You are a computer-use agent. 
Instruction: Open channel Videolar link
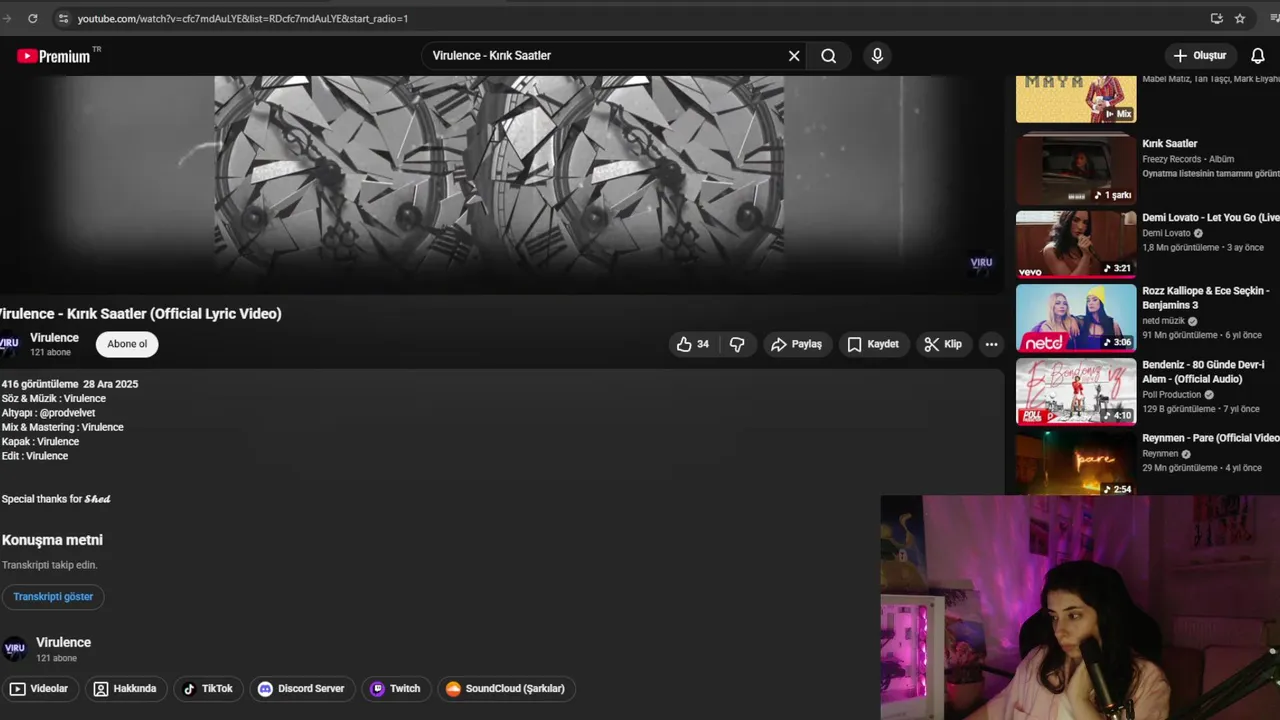click(39, 689)
